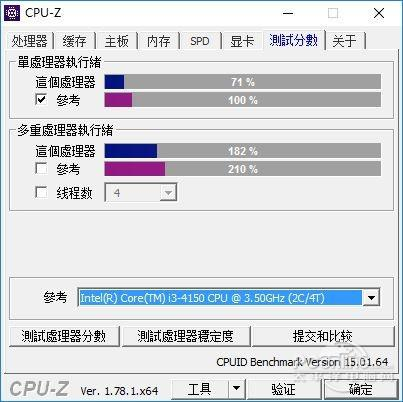This screenshot has width=403, height=402.
Task: Start 測試處理器穩定度 stress test
Action: (x=186, y=336)
